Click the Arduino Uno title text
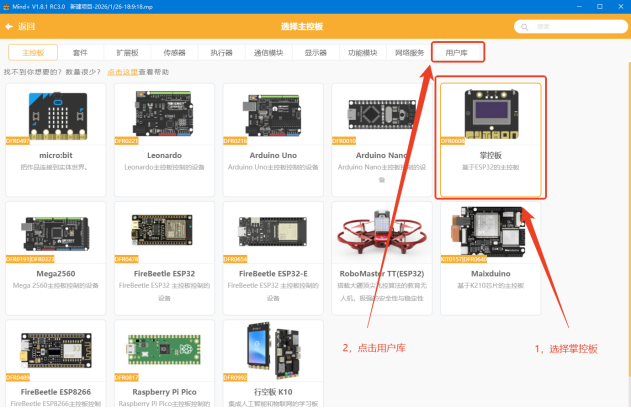631x408 pixels. click(273, 155)
